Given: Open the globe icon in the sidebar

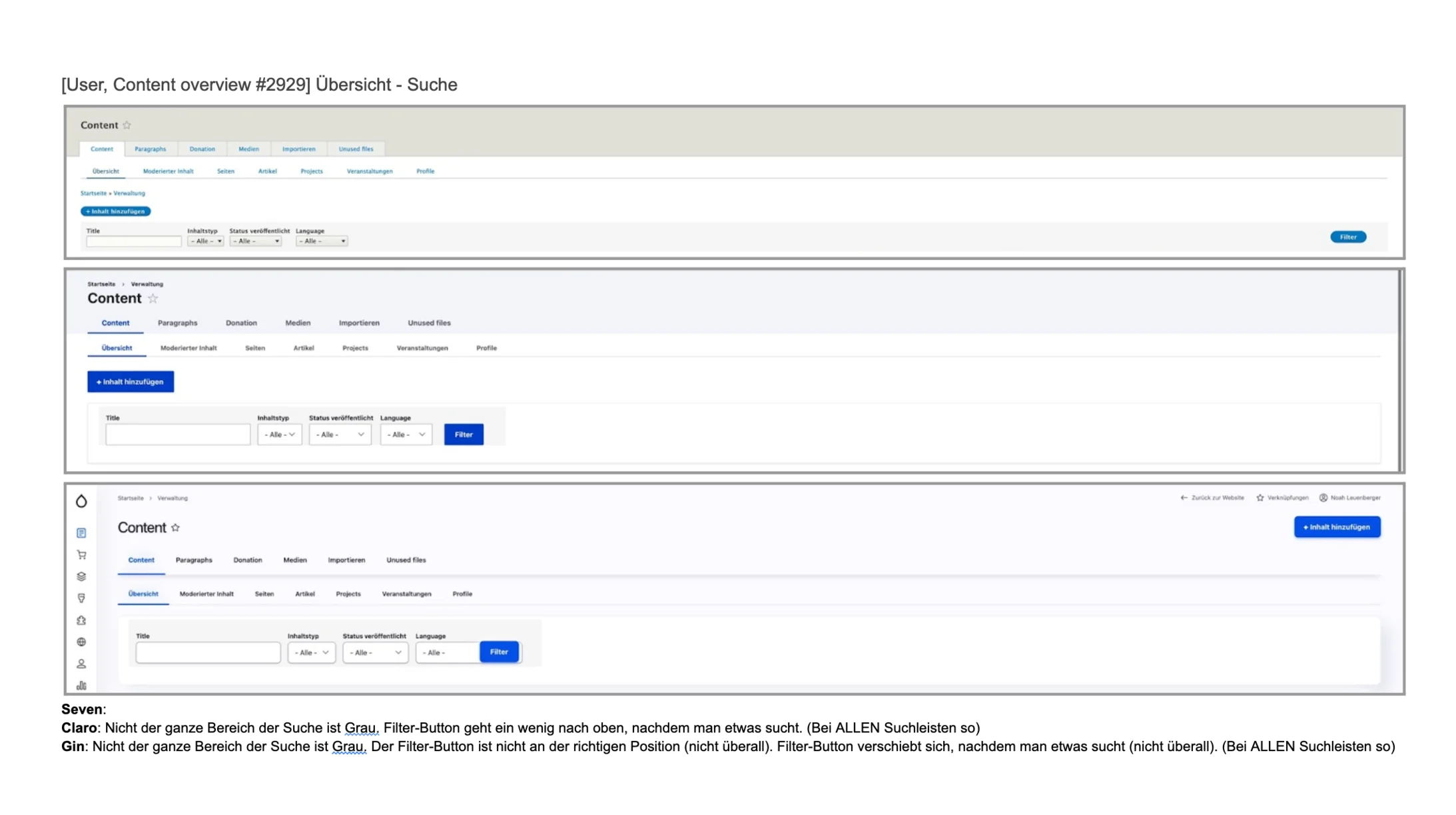Looking at the screenshot, I should (81, 642).
